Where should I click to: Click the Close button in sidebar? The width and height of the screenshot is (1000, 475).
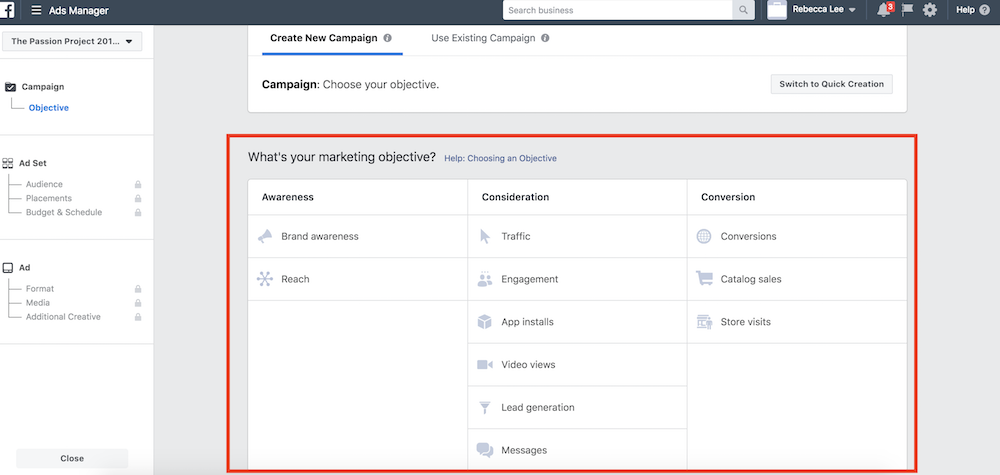[72, 458]
